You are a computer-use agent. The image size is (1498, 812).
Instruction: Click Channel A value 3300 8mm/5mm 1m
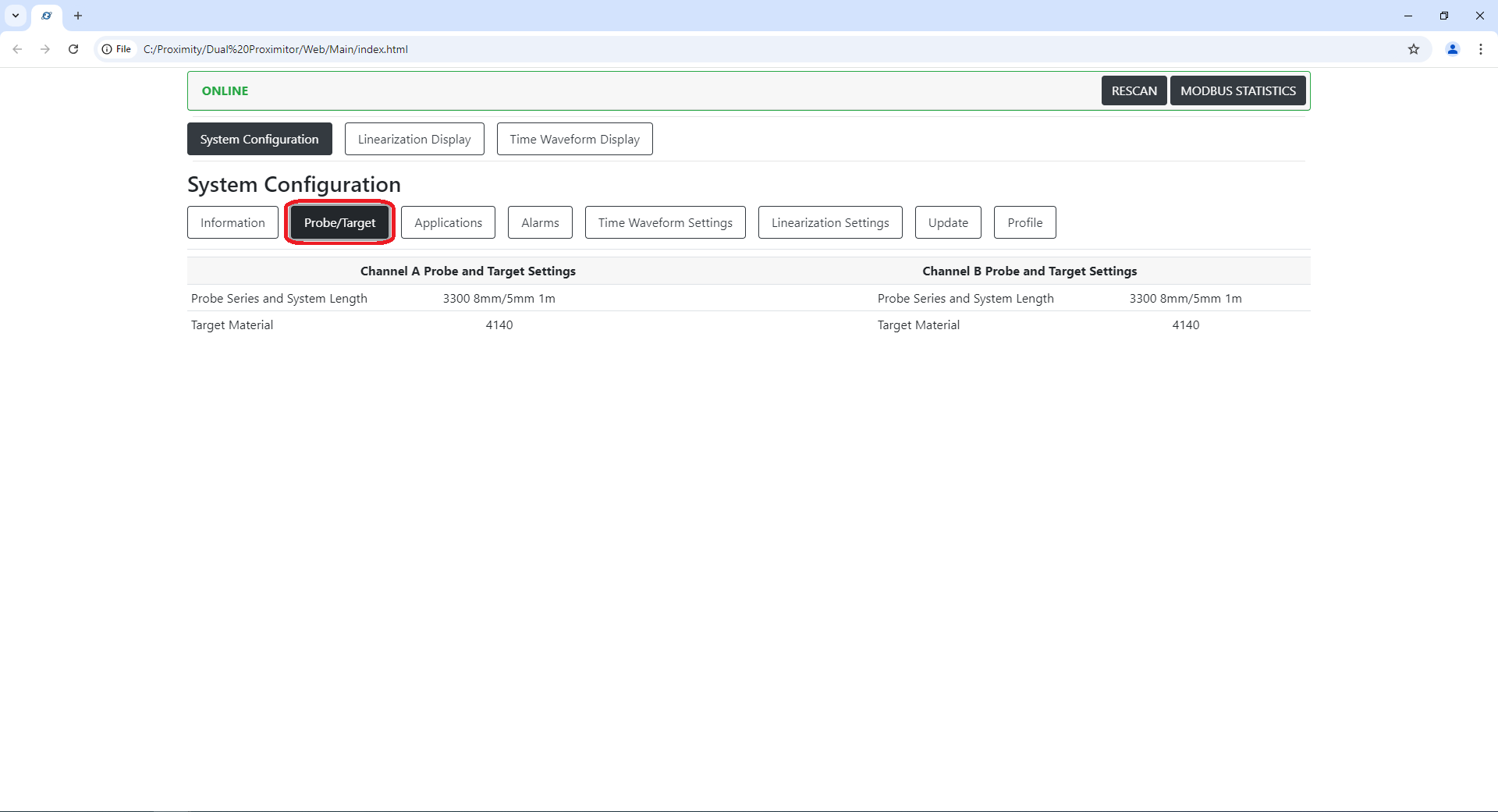pyautogui.click(x=499, y=298)
